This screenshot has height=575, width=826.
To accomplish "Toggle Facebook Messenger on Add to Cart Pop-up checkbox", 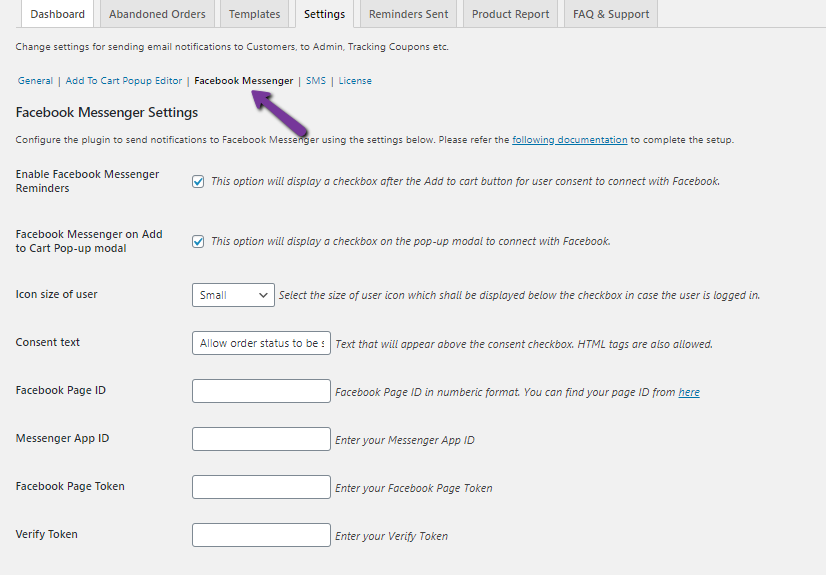I will pos(198,242).
